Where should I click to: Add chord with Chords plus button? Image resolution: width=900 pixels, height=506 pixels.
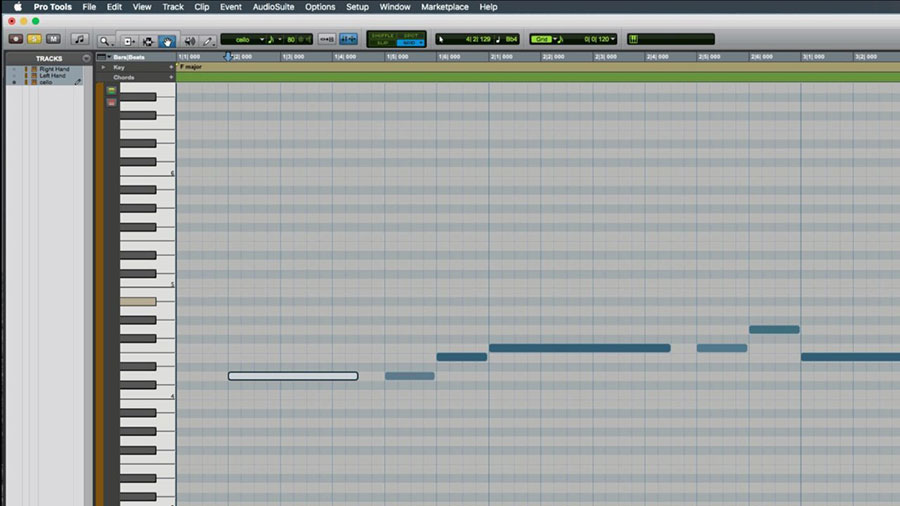click(171, 77)
